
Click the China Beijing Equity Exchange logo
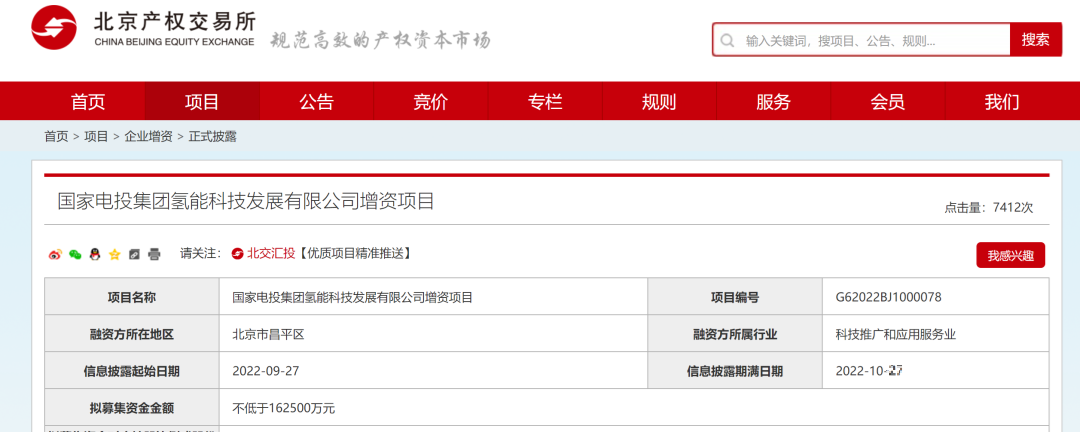[x=143, y=28]
